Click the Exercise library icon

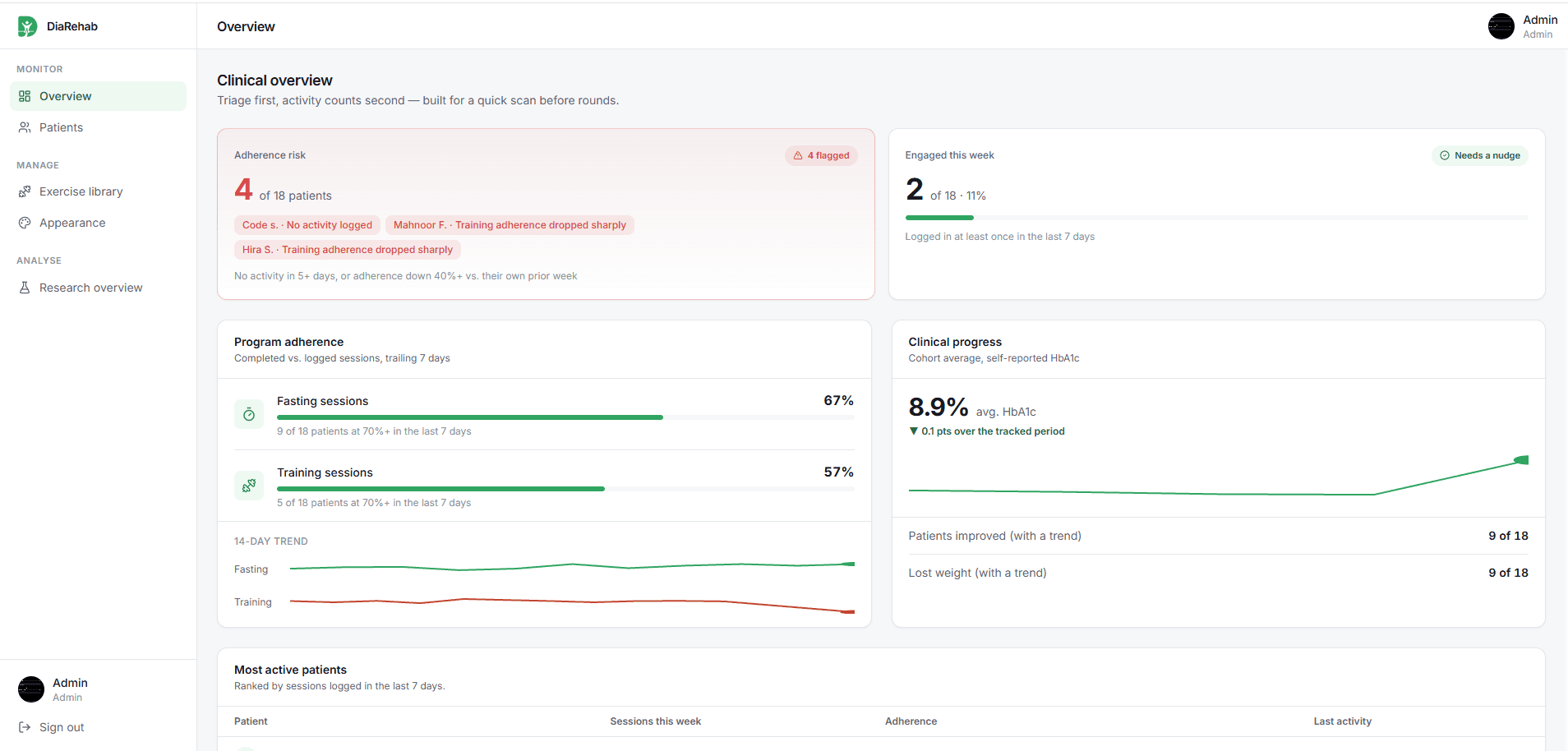click(25, 191)
